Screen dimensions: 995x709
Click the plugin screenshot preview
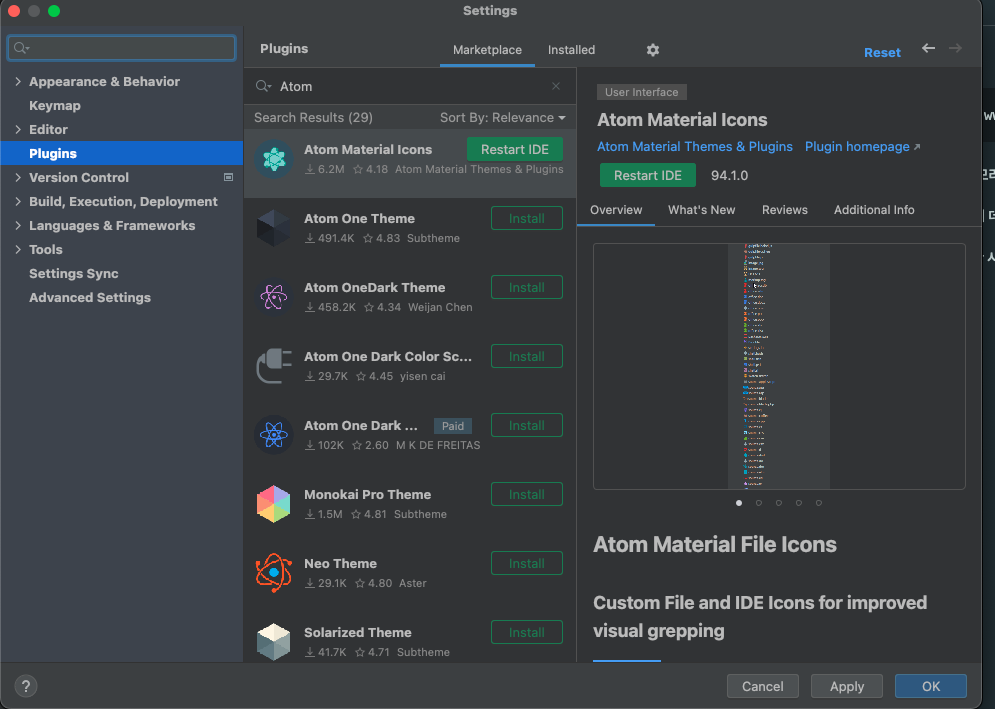pyautogui.click(x=779, y=366)
